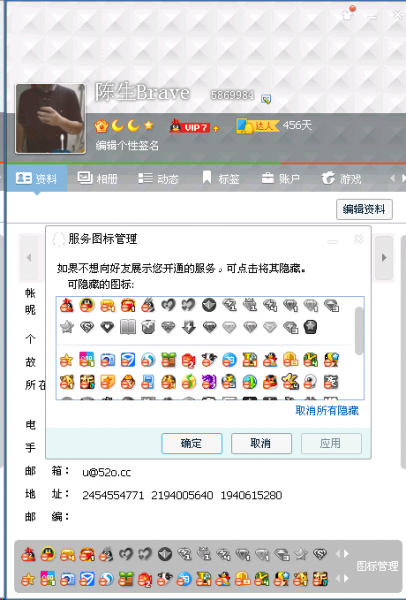406x600 pixels.
Task: Open the 标签 tab
Action: click(x=221, y=178)
